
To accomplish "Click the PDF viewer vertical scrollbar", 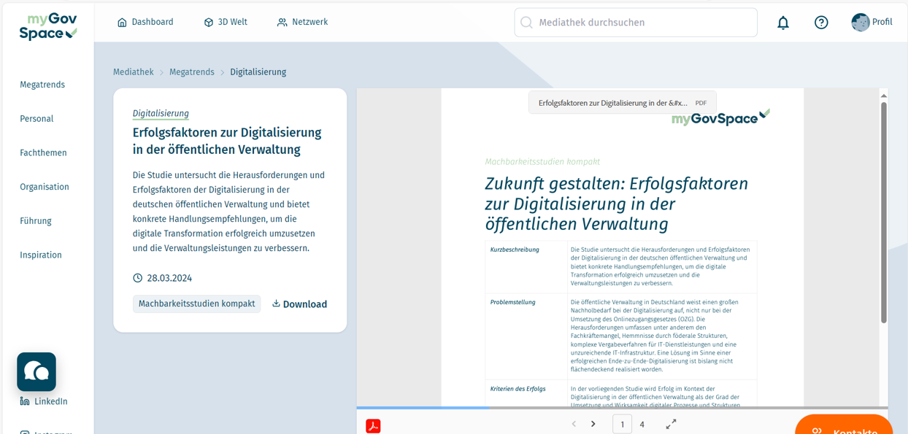I will tap(884, 212).
